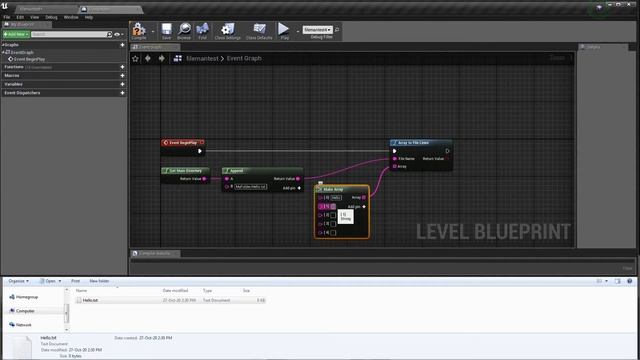
Task: Open the Edit menu
Action: 20,17
